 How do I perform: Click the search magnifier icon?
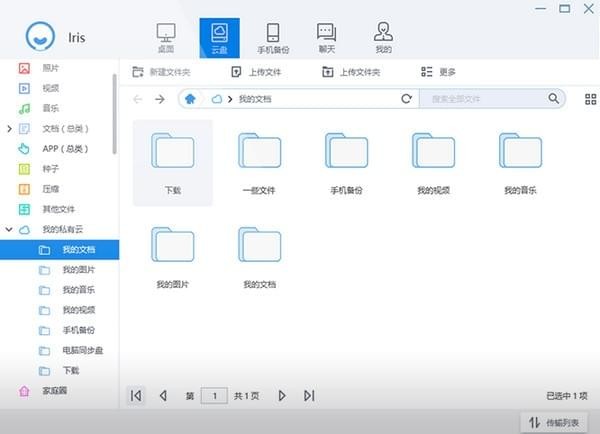click(554, 99)
